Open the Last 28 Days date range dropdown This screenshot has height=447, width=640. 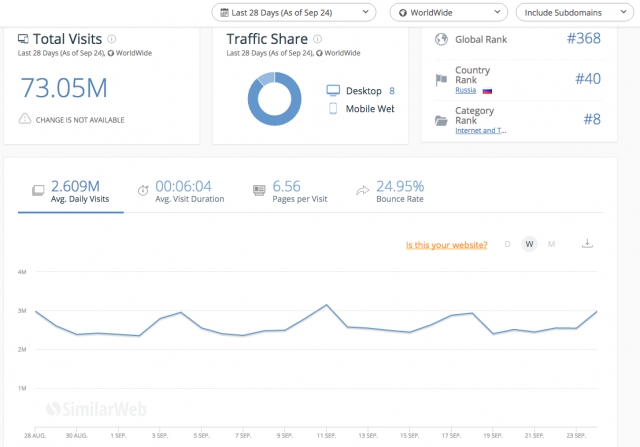tap(293, 12)
